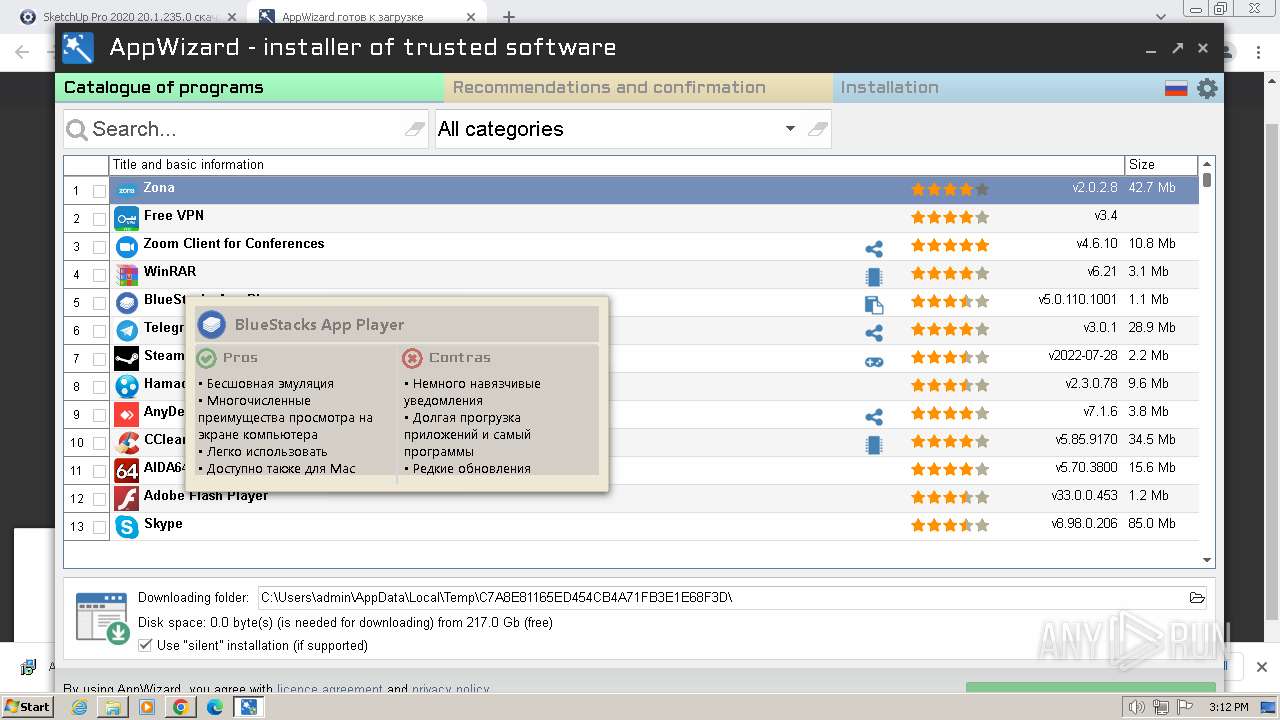
Task: Click the Free VPN key icon
Action: (x=126, y=218)
